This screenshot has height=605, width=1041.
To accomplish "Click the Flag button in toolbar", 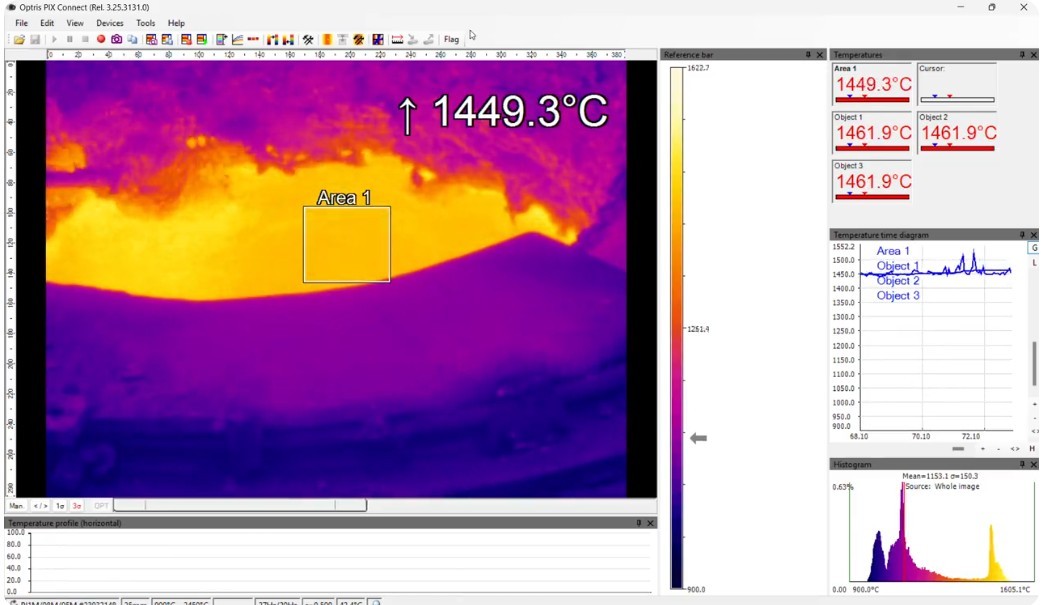I will point(451,39).
